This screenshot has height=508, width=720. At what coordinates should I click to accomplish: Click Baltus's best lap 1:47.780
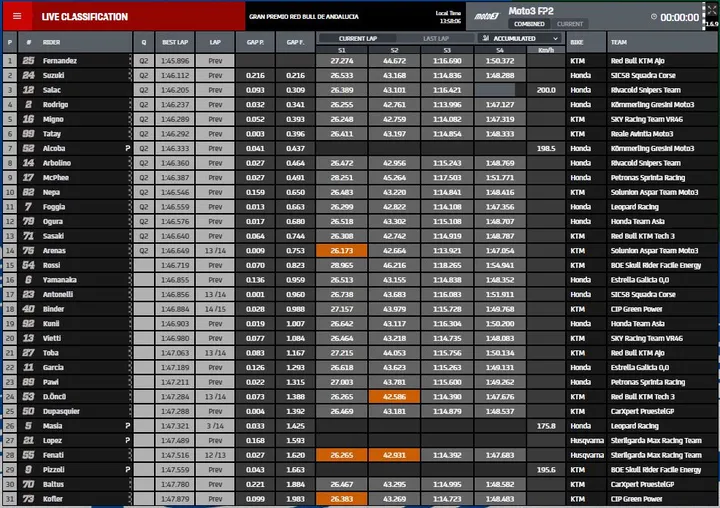click(175, 484)
